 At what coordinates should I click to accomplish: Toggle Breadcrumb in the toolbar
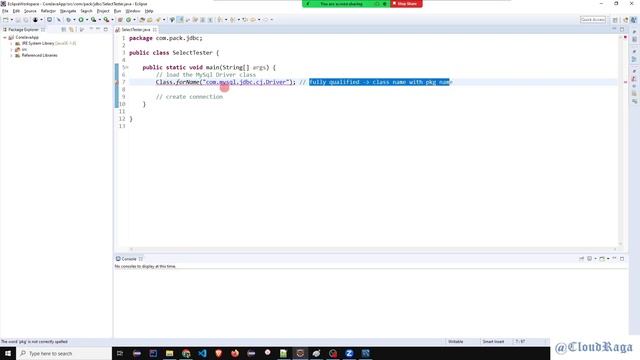(x=172, y=20)
